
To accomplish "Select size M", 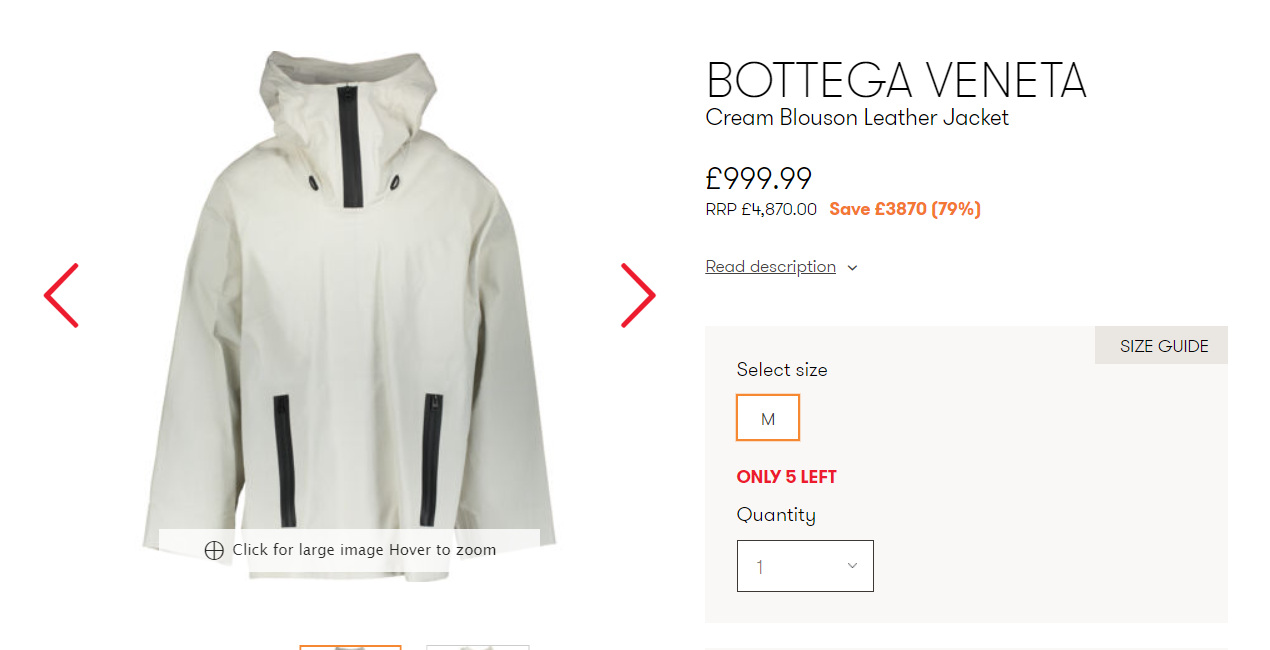I will (x=768, y=418).
